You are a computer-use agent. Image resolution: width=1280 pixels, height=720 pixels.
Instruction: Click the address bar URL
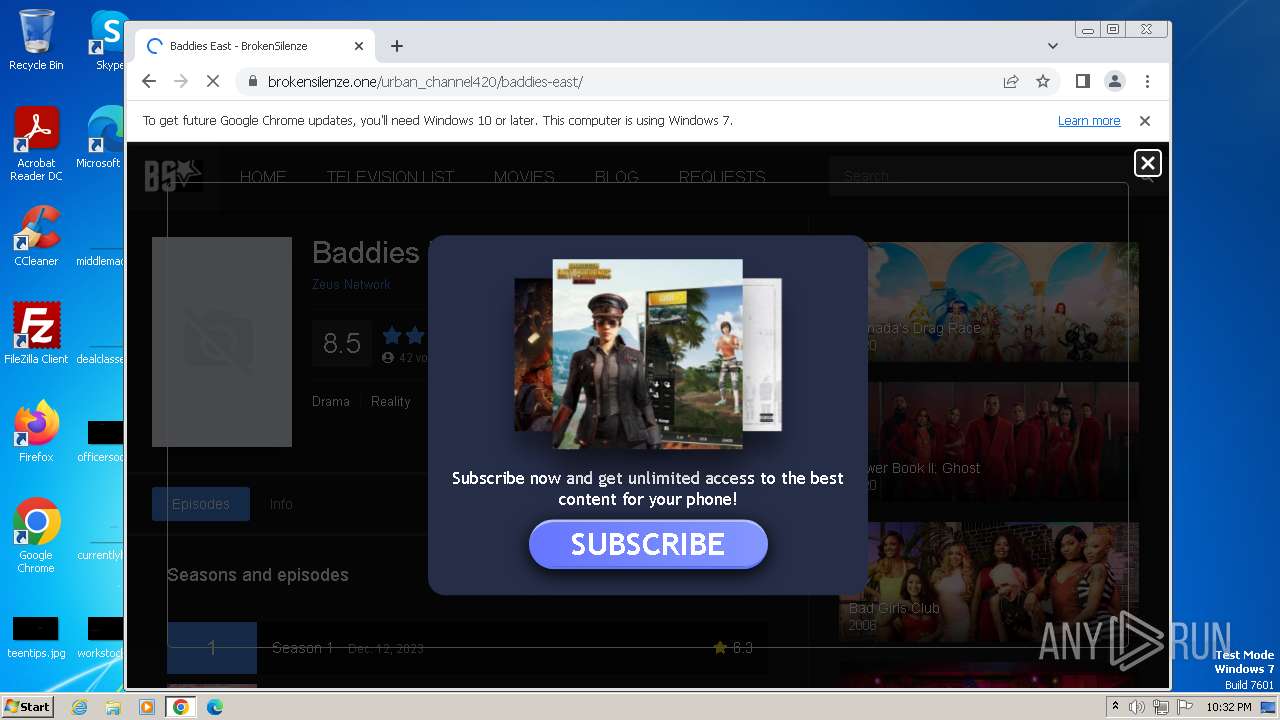pos(425,82)
